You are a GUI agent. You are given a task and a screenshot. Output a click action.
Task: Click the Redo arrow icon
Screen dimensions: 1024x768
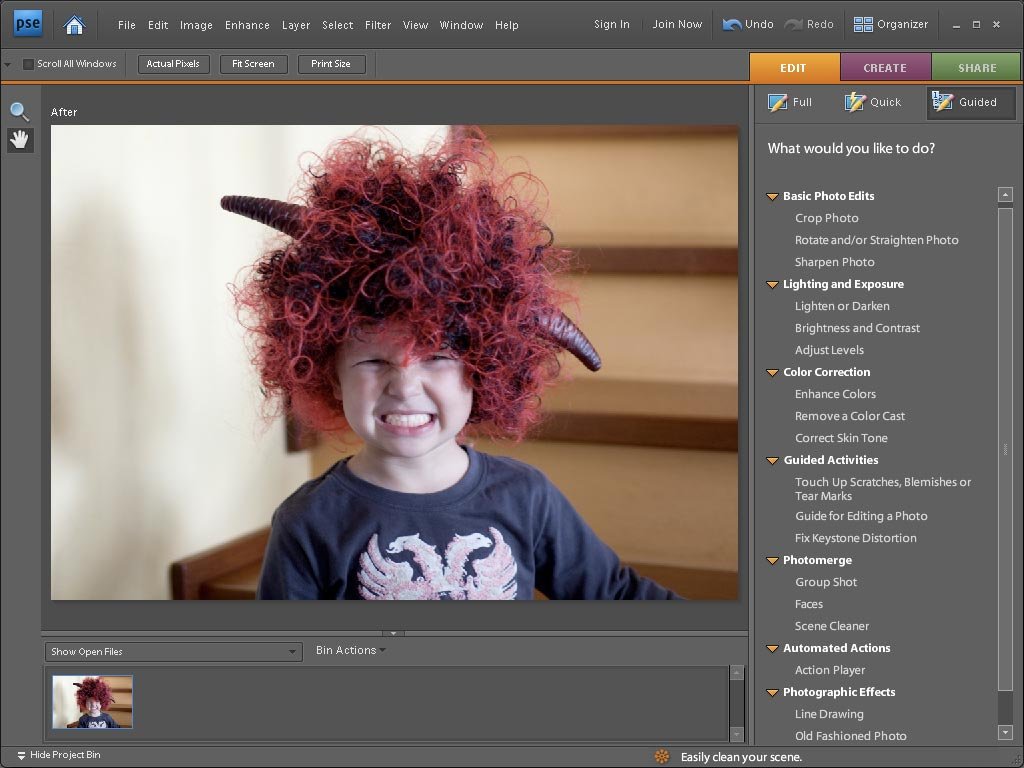click(x=794, y=25)
